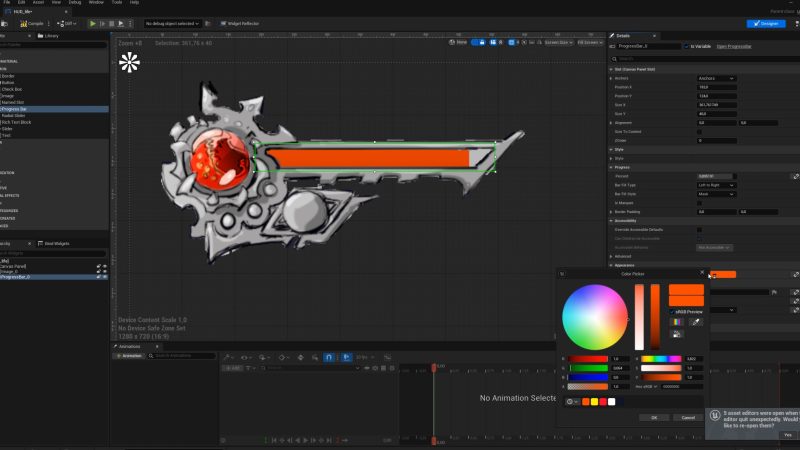
Task: Click the Designer mode button
Action: point(766,23)
